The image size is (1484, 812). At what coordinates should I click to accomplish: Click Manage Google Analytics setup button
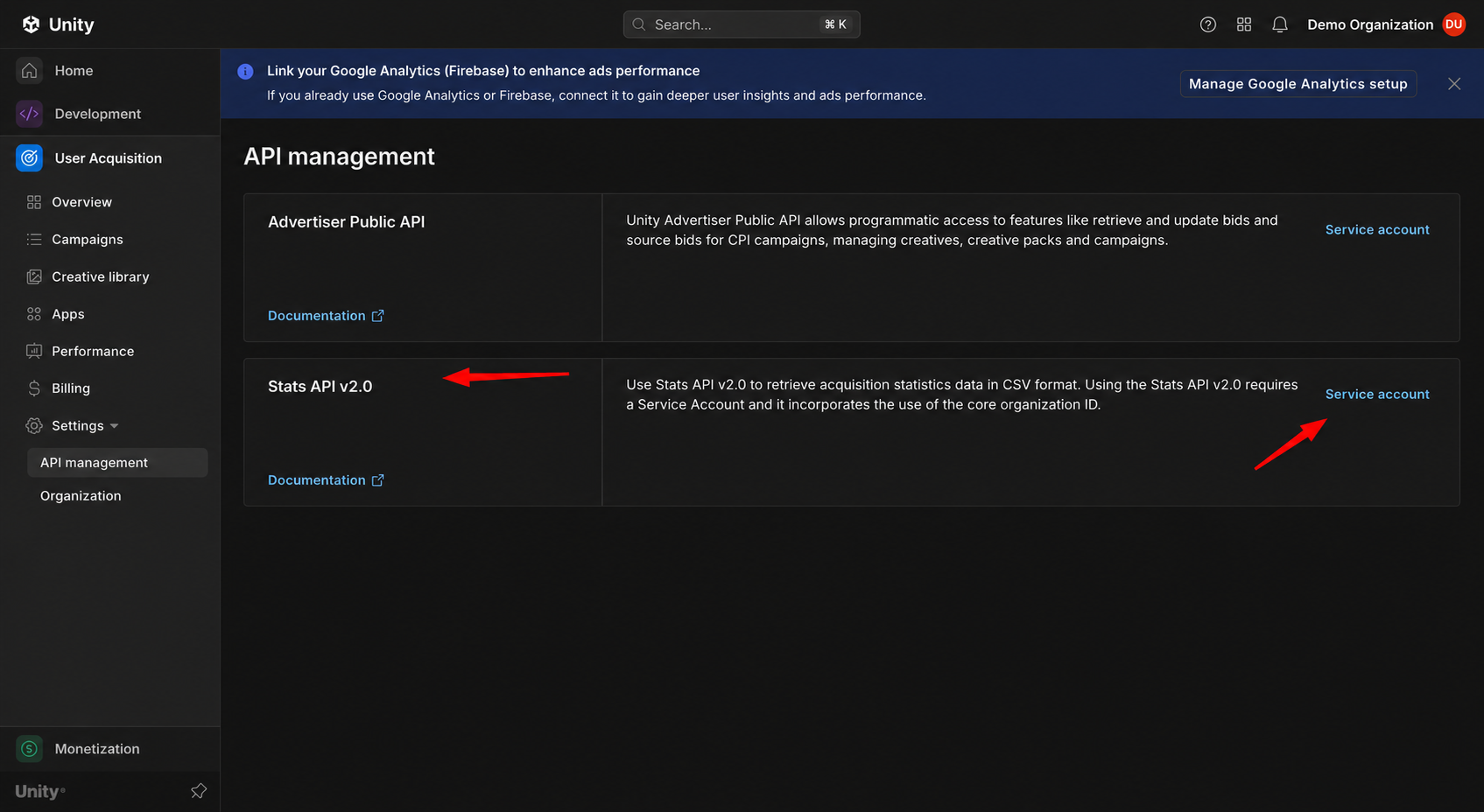(x=1298, y=84)
